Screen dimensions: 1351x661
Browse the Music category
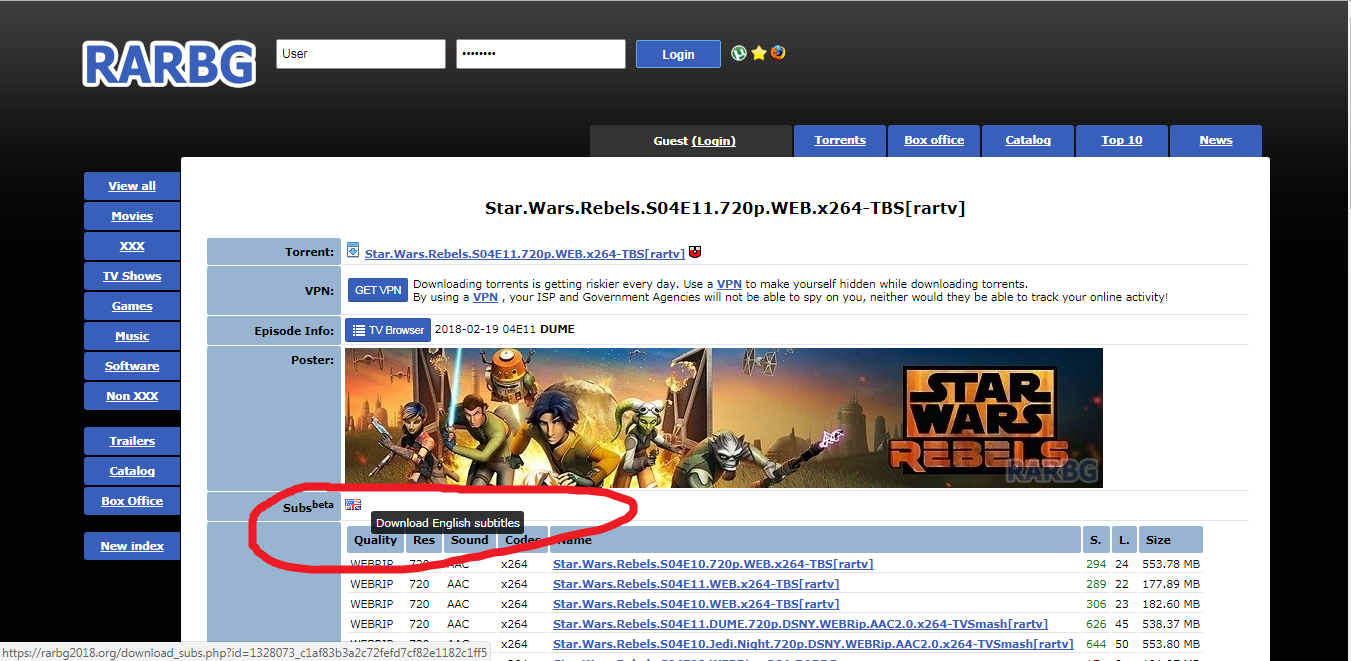point(132,336)
